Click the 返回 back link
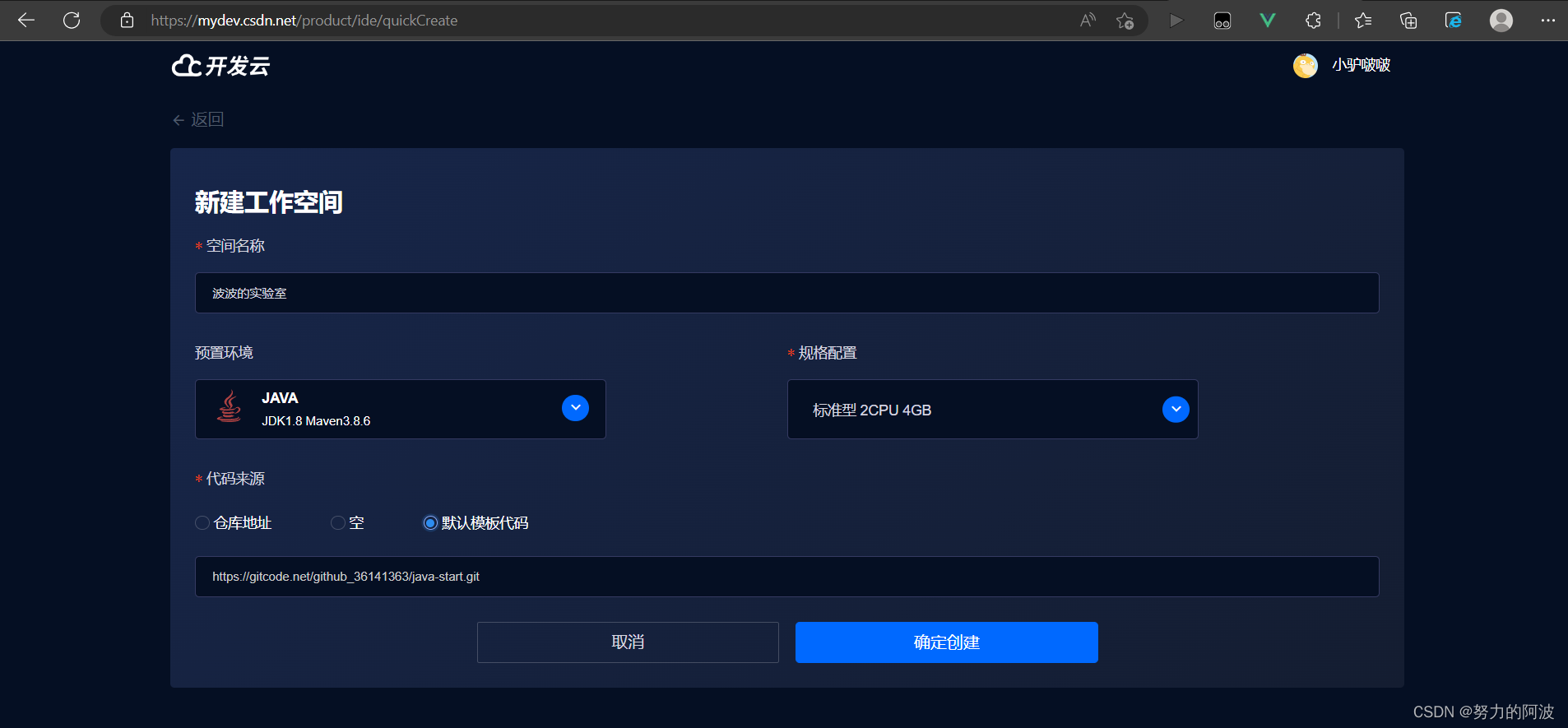 [198, 120]
